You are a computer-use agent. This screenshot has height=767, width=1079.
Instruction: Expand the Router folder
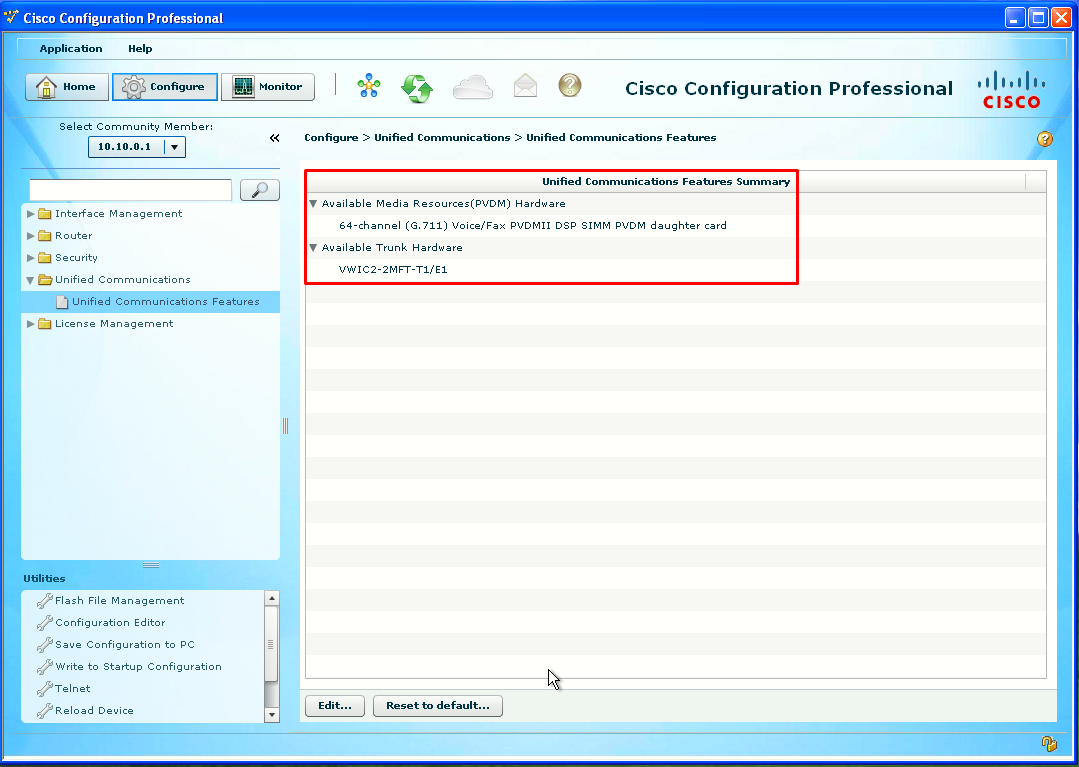click(x=30, y=236)
